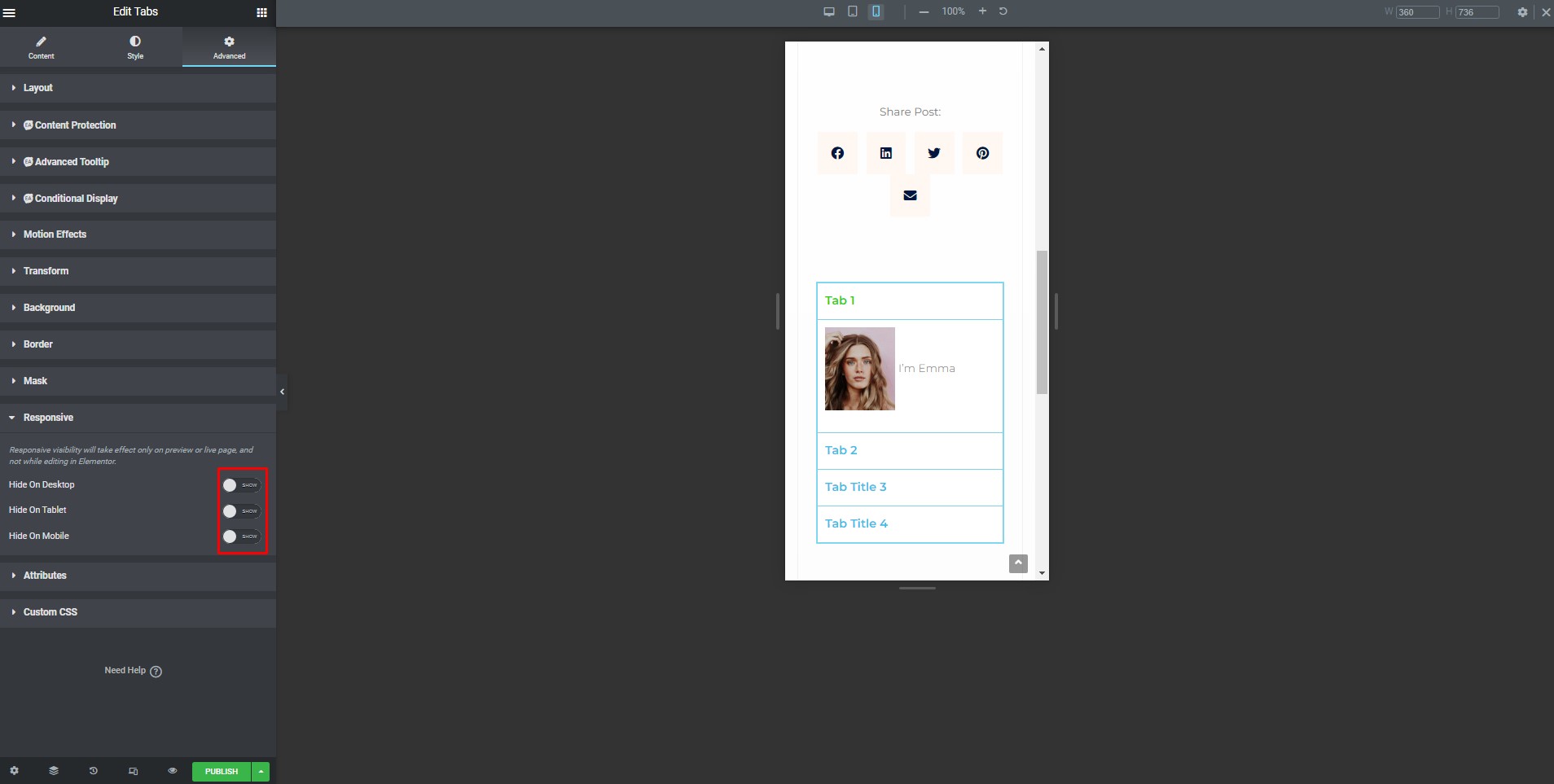This screenshot has height=784, width=1554.
Task: Select the Advanced tab
Action: [x=229, y=47]
